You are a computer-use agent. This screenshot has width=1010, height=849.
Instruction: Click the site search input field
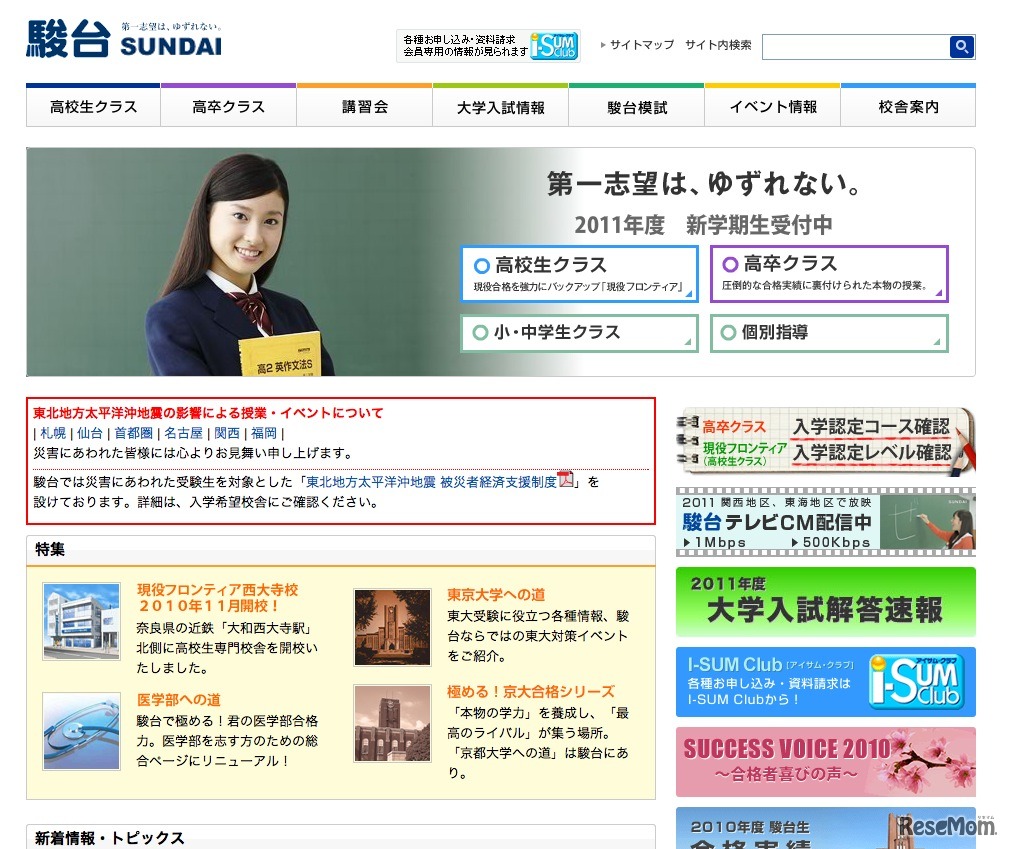[x=855, y=47]
